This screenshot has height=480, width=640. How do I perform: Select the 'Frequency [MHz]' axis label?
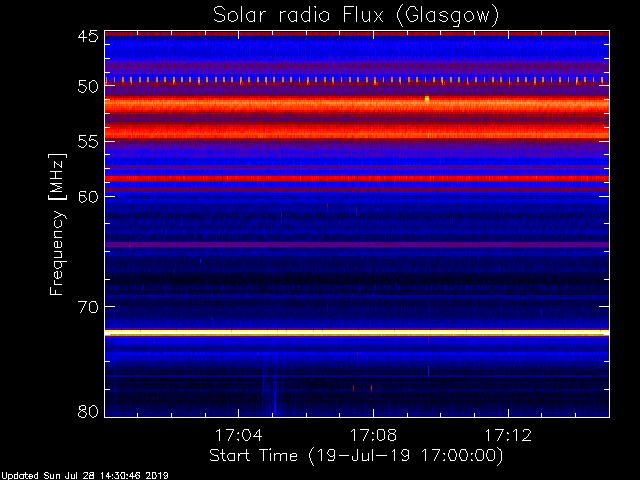click(57, 224)
